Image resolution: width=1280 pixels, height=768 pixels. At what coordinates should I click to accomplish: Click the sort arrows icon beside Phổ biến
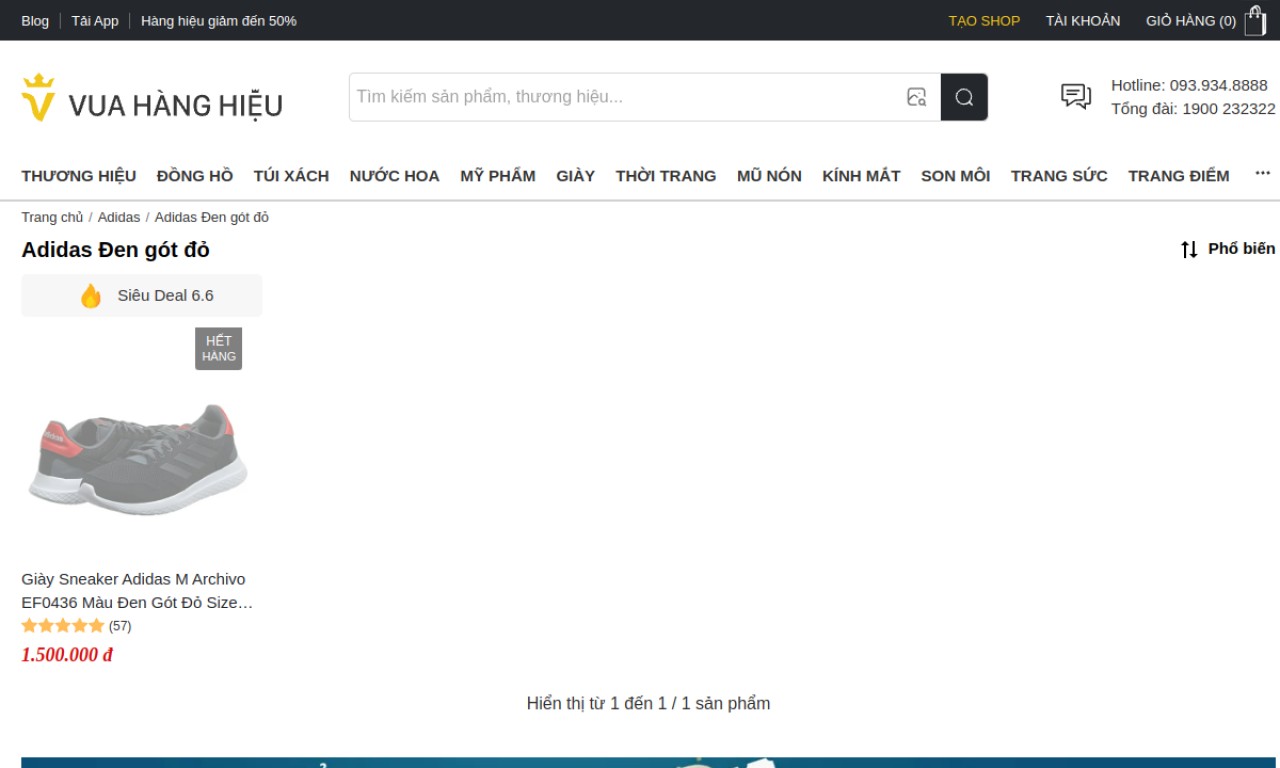point(1189,249)
